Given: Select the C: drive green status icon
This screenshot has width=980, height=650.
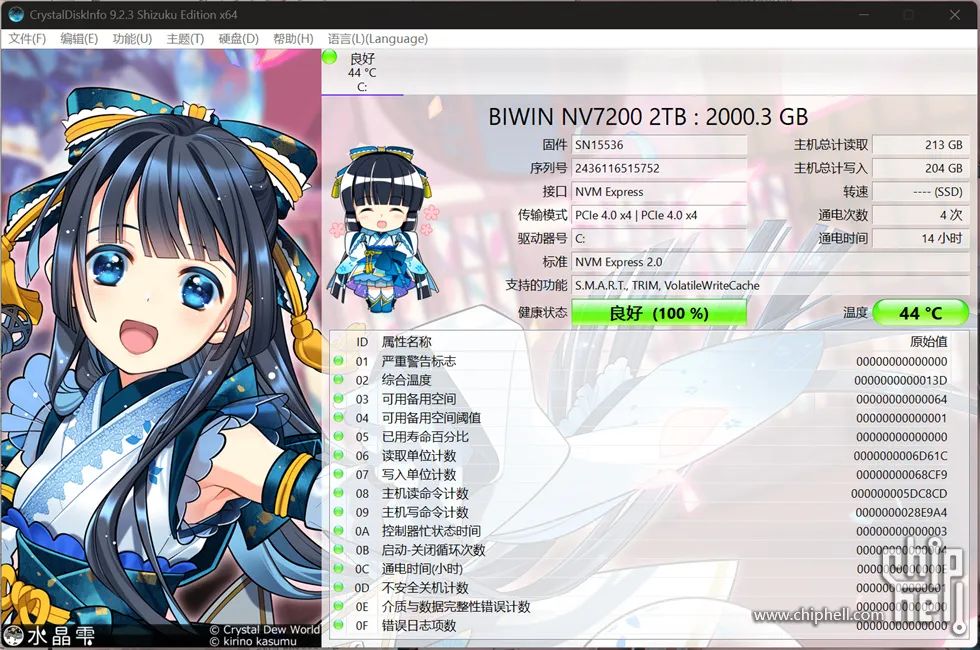Looking at the screenshot, I should (329, 57).
